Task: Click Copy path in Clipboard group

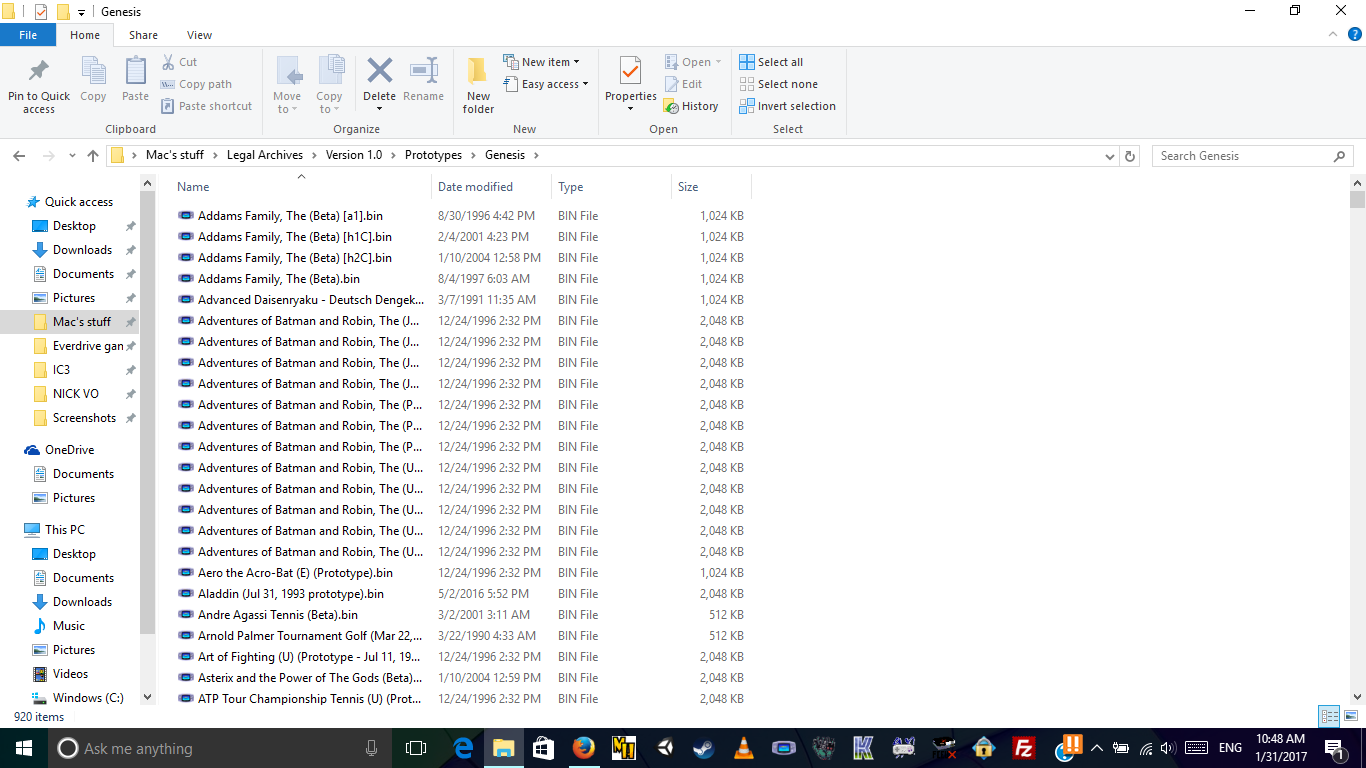Action: [196, 84]
